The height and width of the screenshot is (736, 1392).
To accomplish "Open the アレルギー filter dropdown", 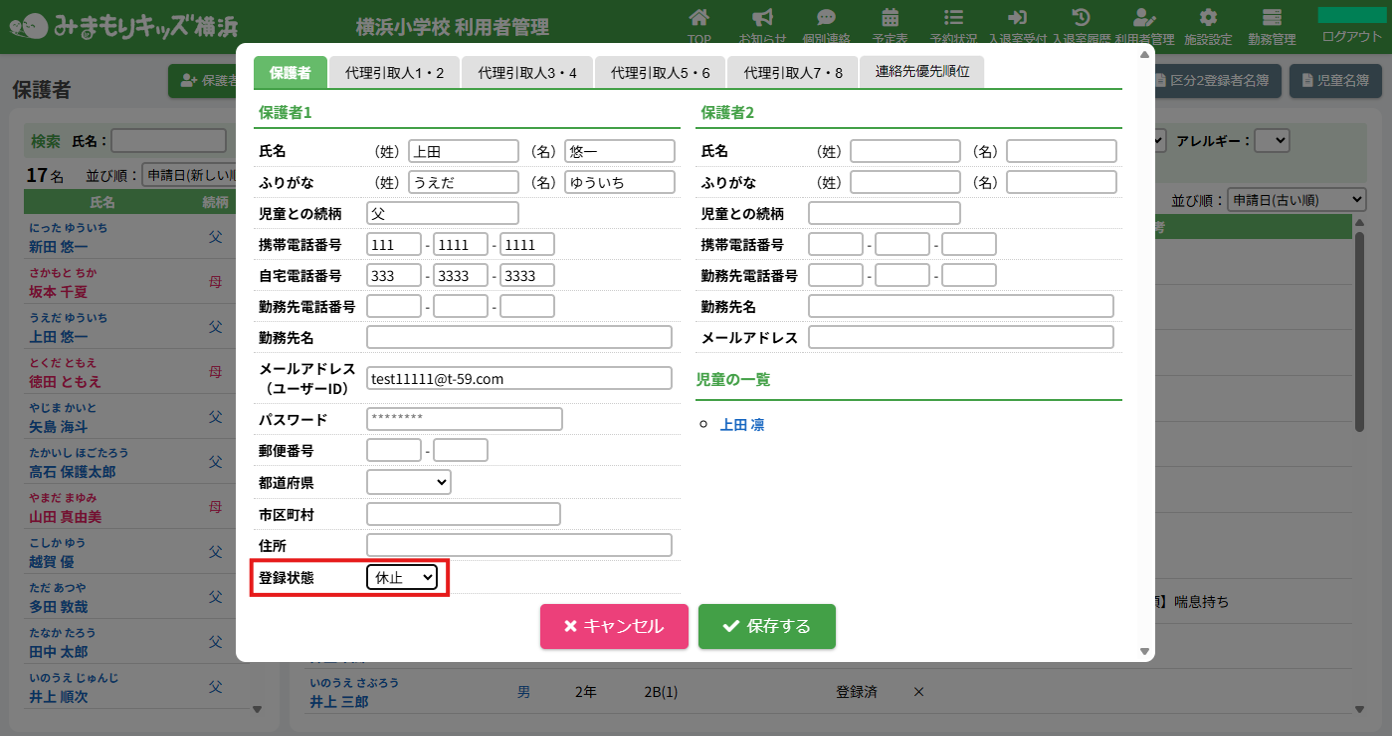I will pos(1272,141).
